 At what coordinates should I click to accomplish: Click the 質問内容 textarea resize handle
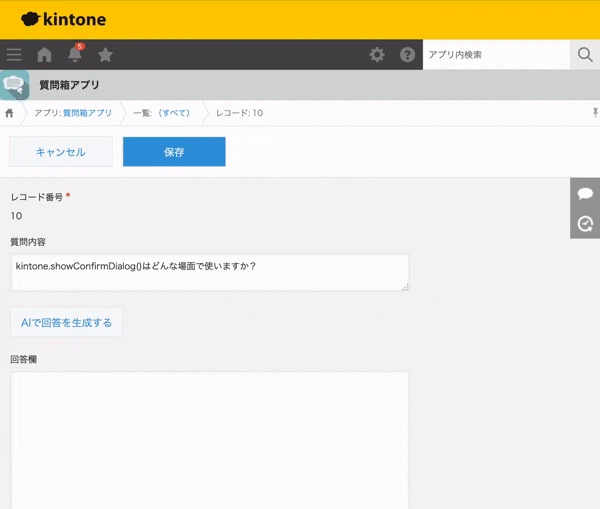[405, 287]
